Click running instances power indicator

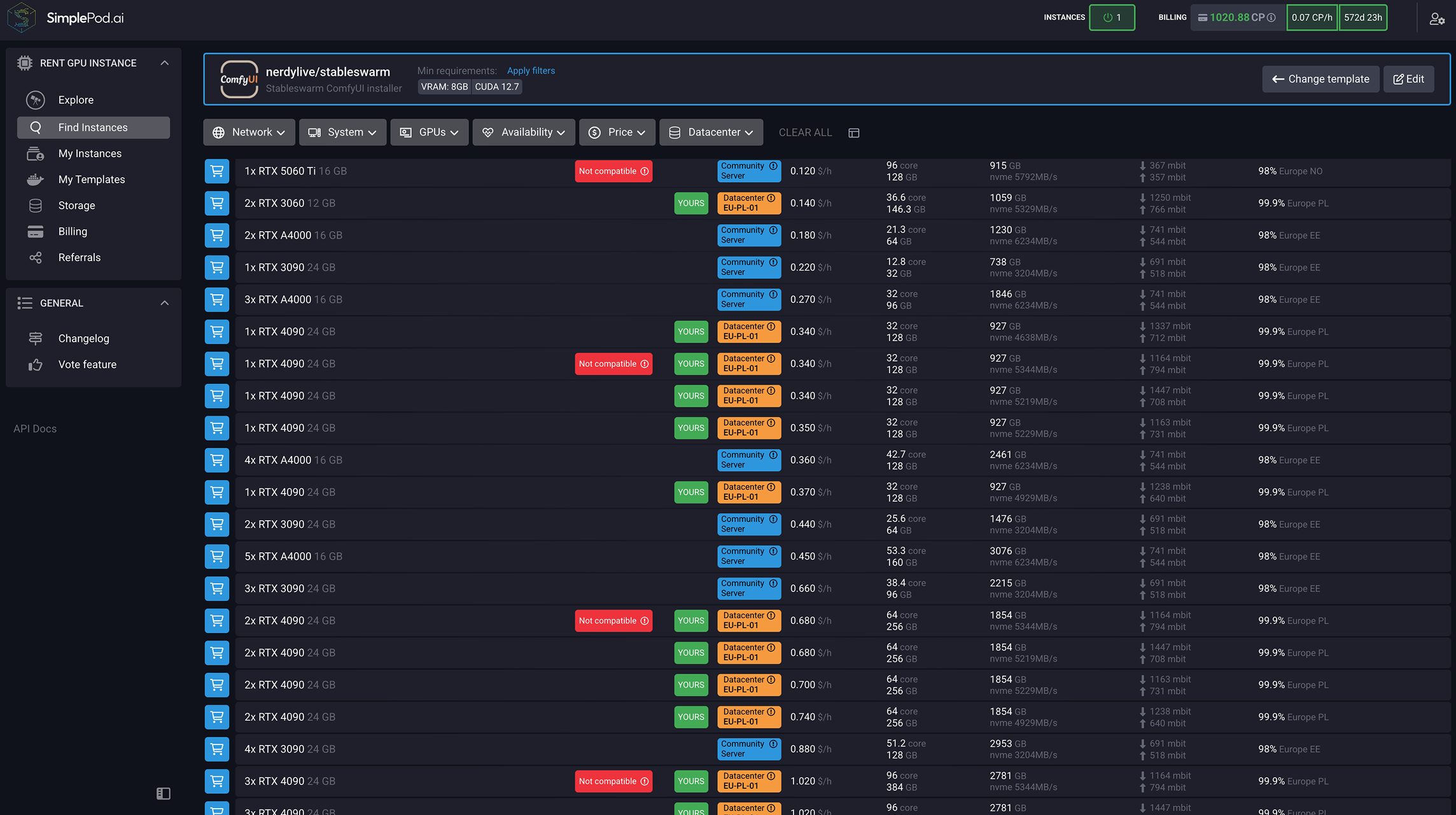click(x=1112, y=18)
